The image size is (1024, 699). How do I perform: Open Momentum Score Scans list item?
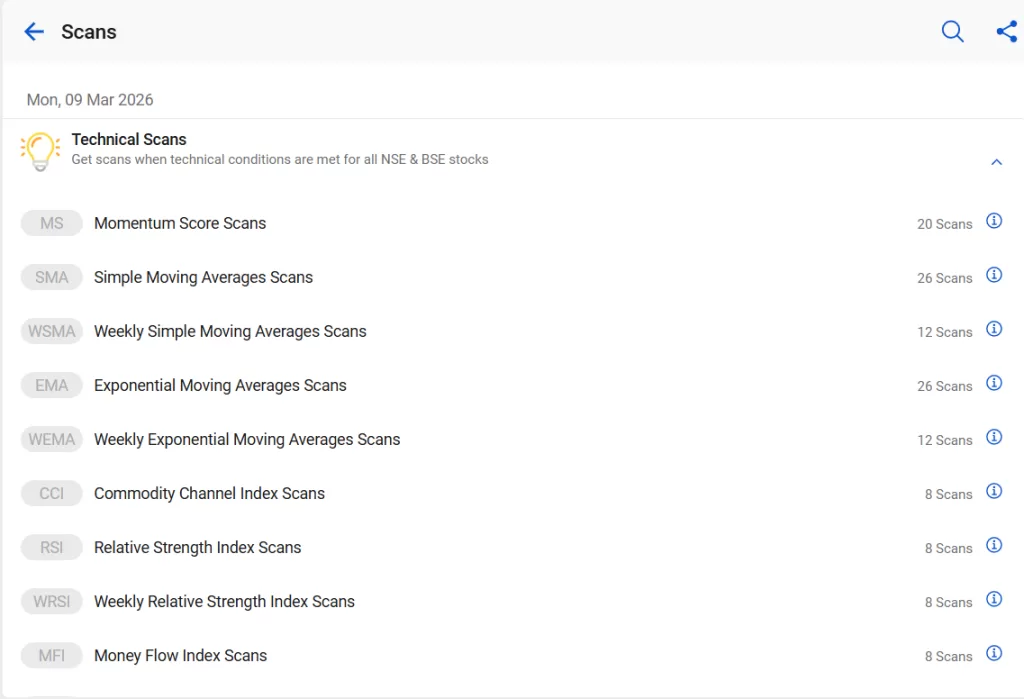pyautogui.click(x=180, y=224)
